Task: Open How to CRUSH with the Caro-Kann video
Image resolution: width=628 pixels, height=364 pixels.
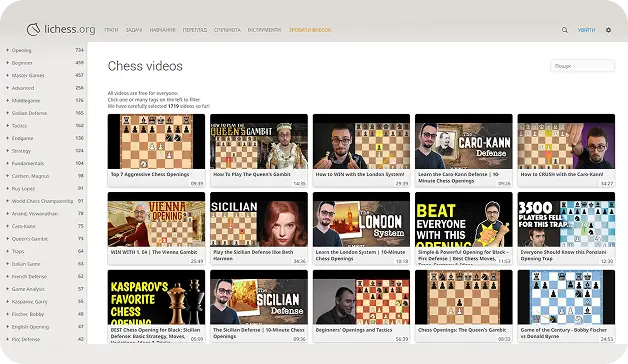Action: tap(566, 151)
